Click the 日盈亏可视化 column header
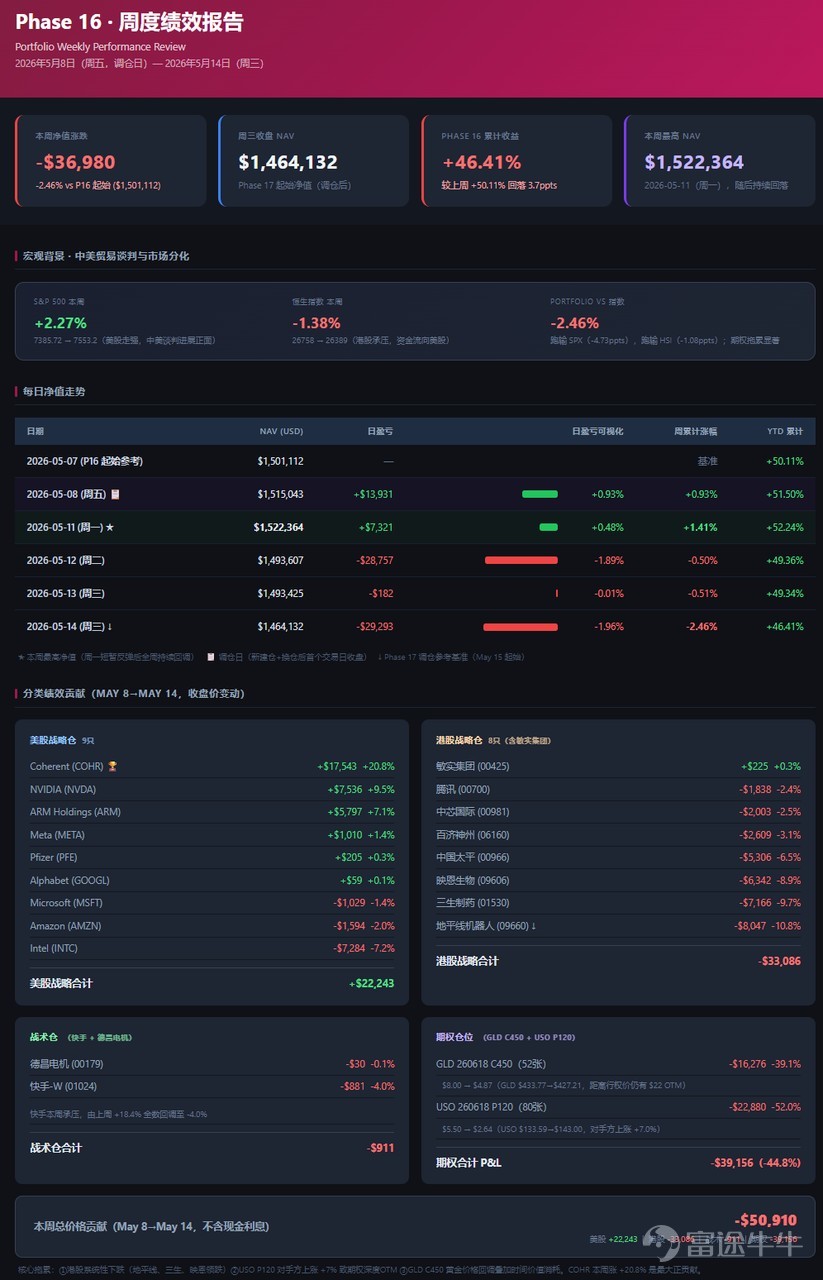The height and width of the screenshot is (1280, 823). [597, 431]
